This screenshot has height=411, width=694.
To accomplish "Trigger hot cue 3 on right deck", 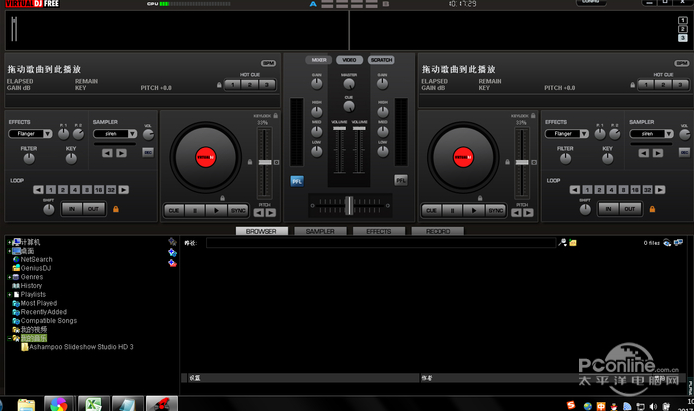I will coord(680,85).
